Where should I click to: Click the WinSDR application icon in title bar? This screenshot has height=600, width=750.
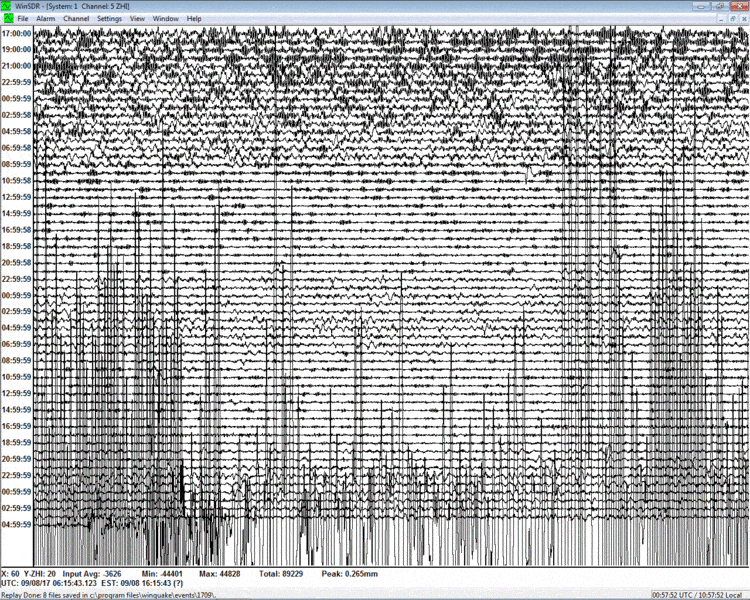[7, 6]
